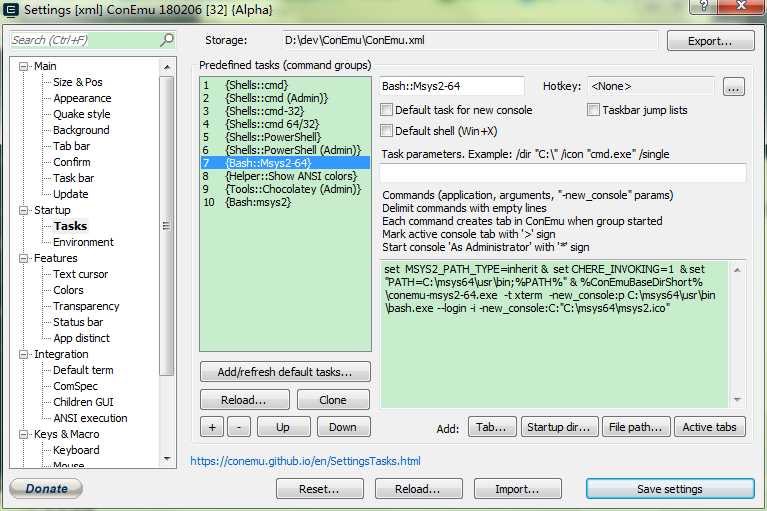Click Add/refresh default tasks button
Viewport: 767px width, 511px height.
285,372
